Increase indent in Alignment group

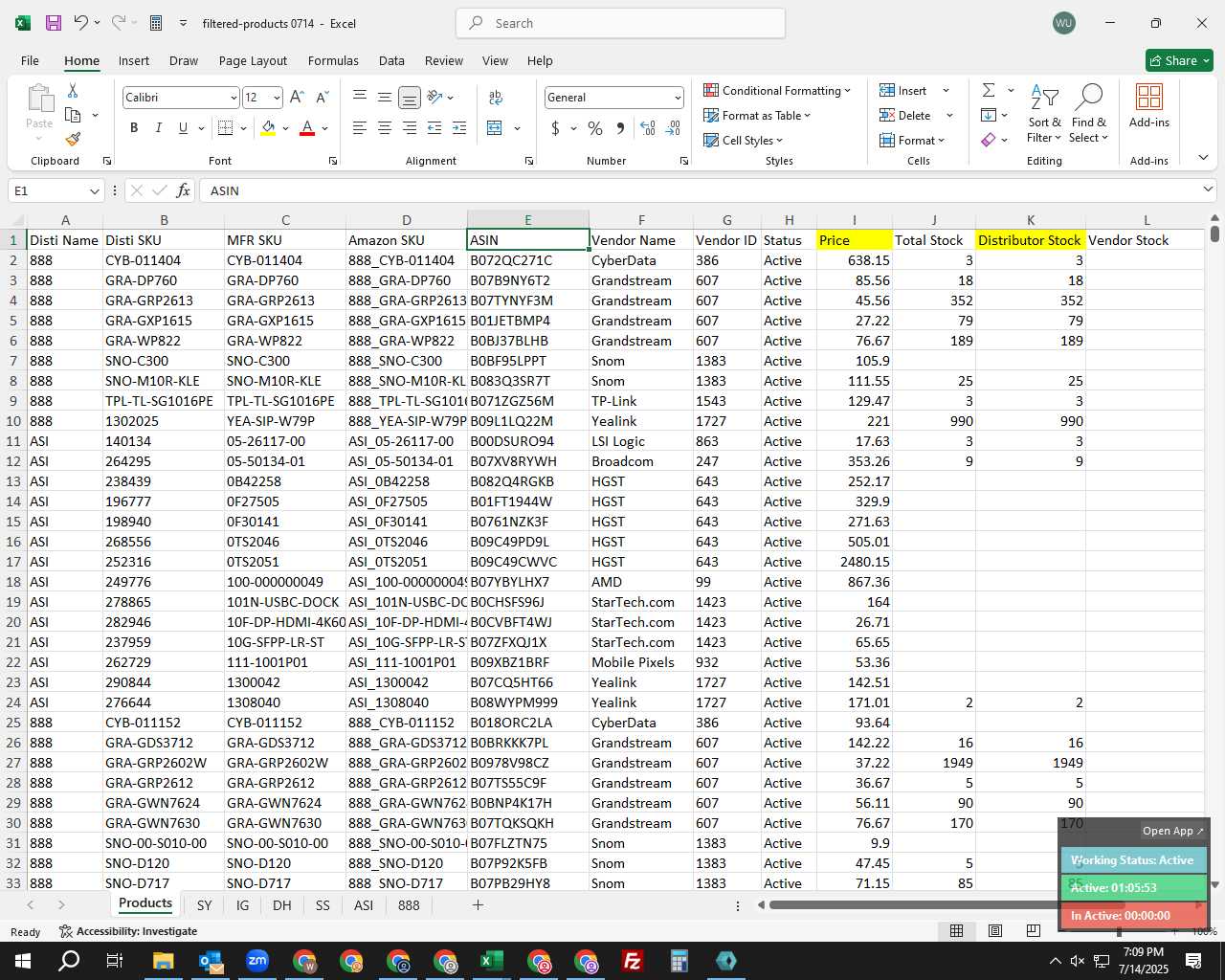(459, 127)
